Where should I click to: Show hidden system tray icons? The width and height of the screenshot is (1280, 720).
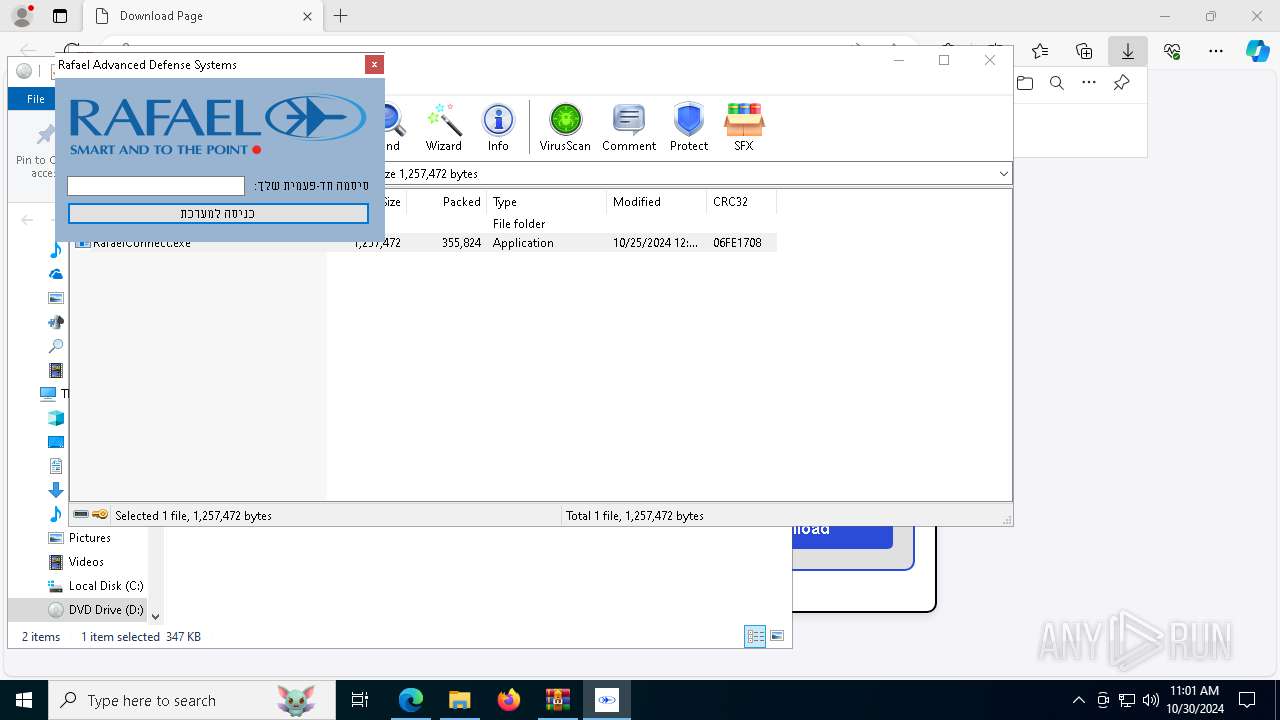(1078, 700)
